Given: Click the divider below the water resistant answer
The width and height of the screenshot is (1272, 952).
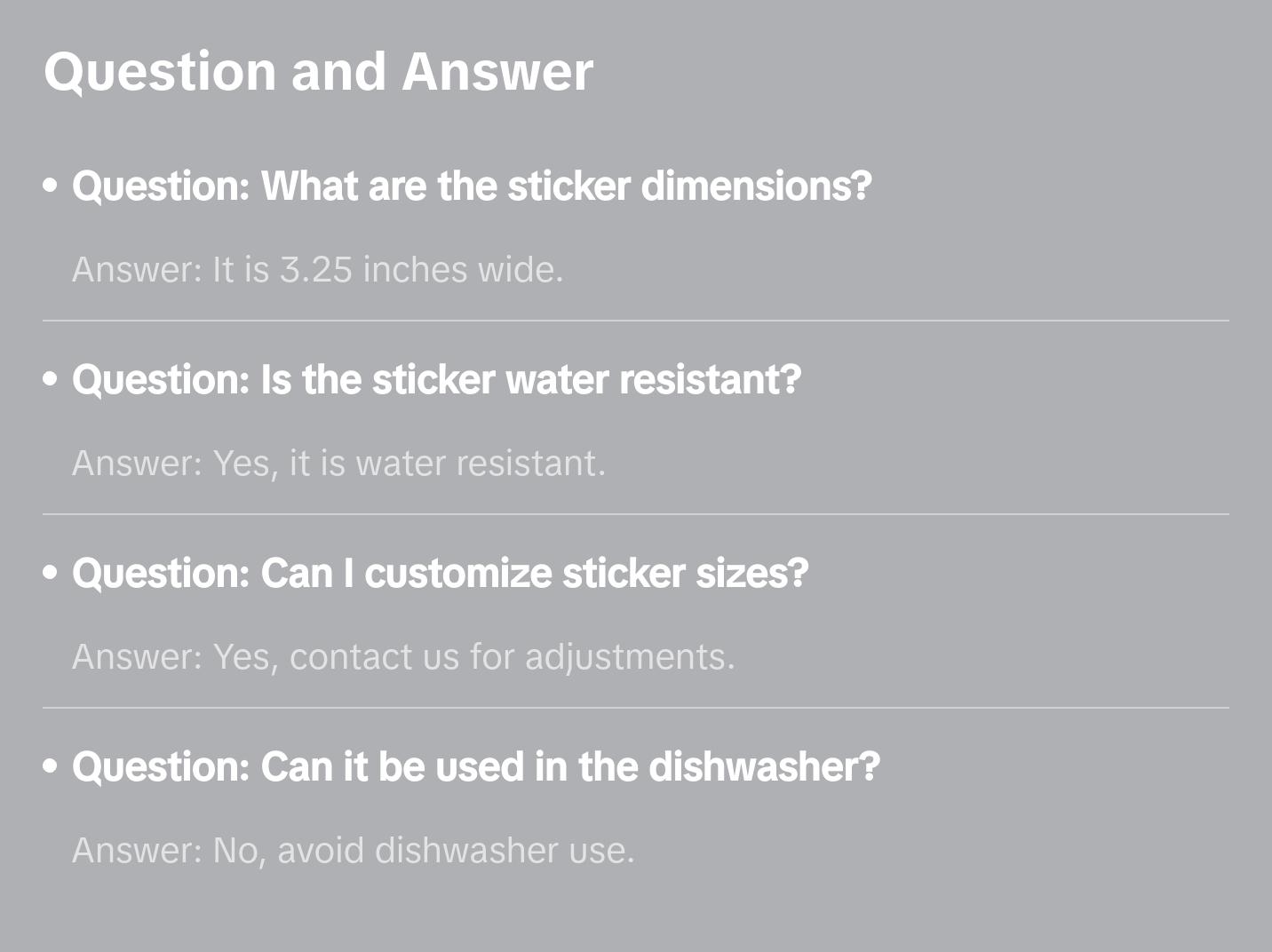Looking at the screenshot, I should [x=635, y=514].
